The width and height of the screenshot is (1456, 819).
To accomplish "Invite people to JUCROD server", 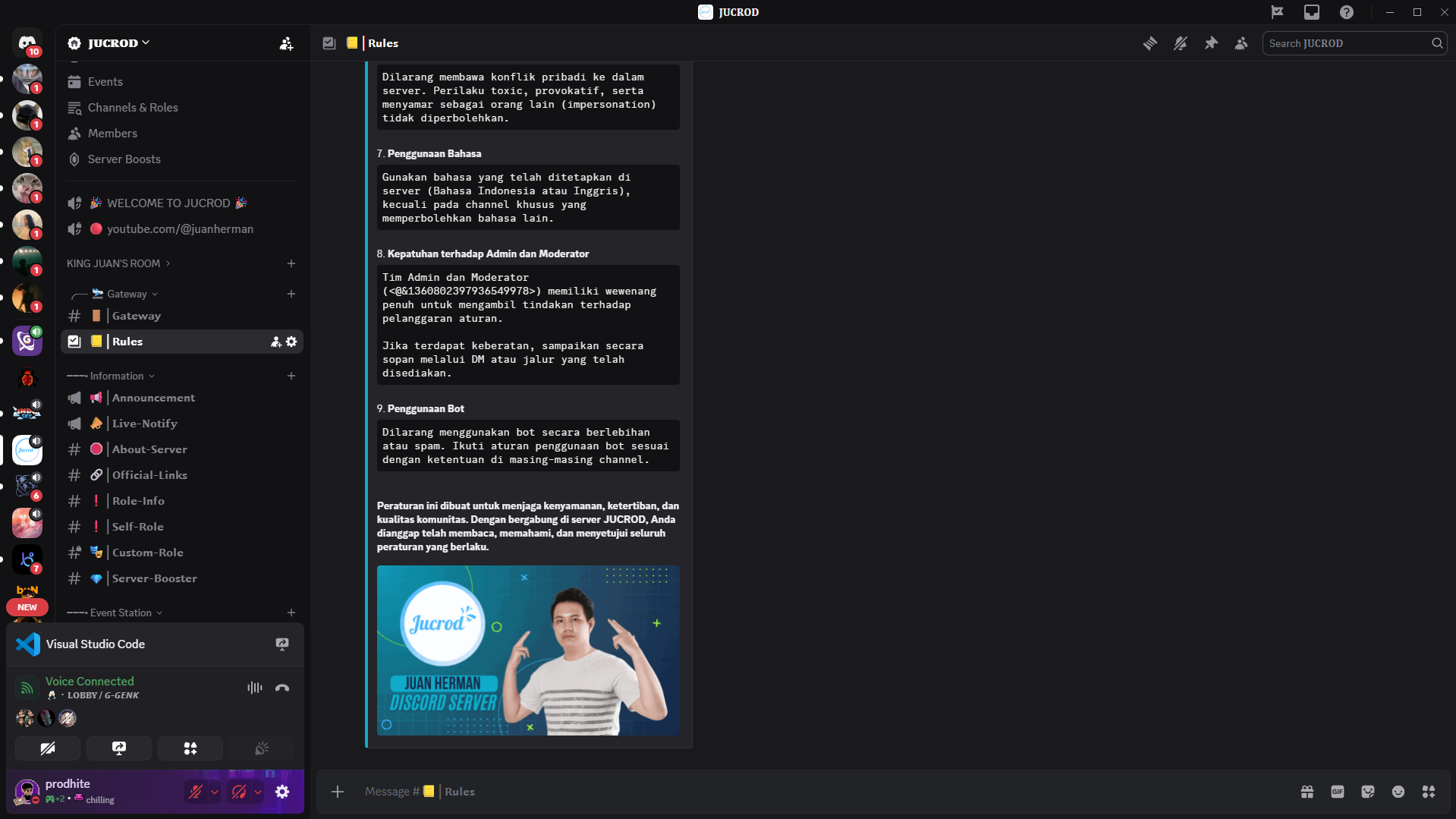I will pos(286,43).
